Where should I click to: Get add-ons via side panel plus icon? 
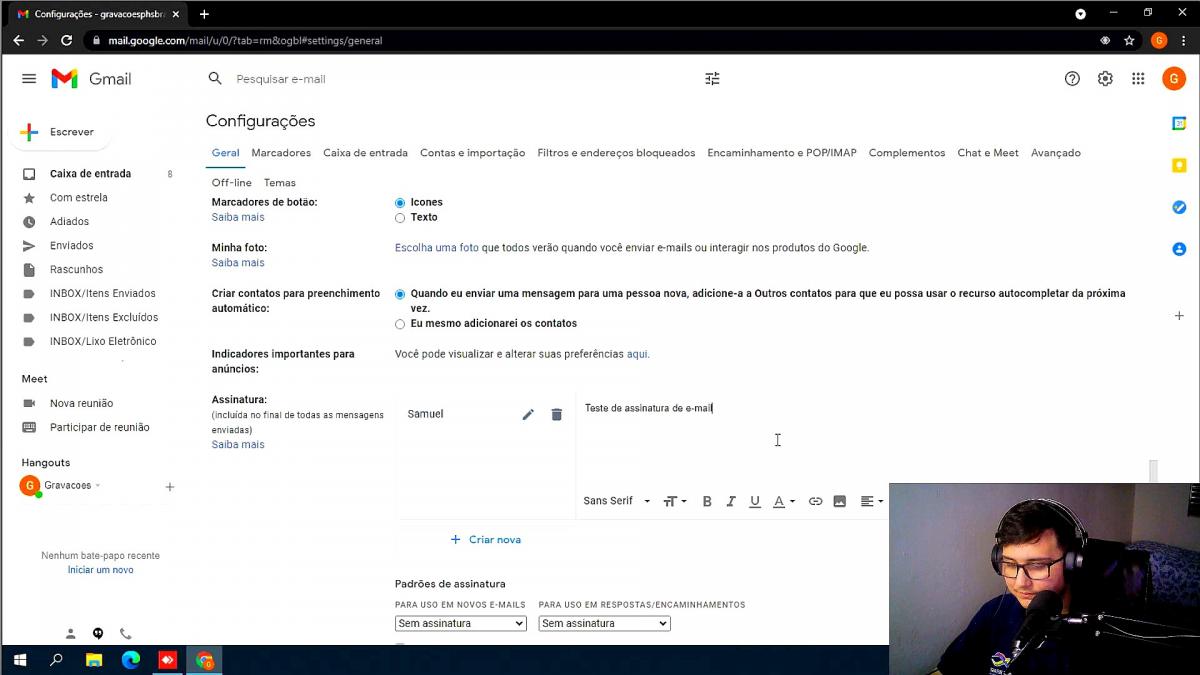1179,315
